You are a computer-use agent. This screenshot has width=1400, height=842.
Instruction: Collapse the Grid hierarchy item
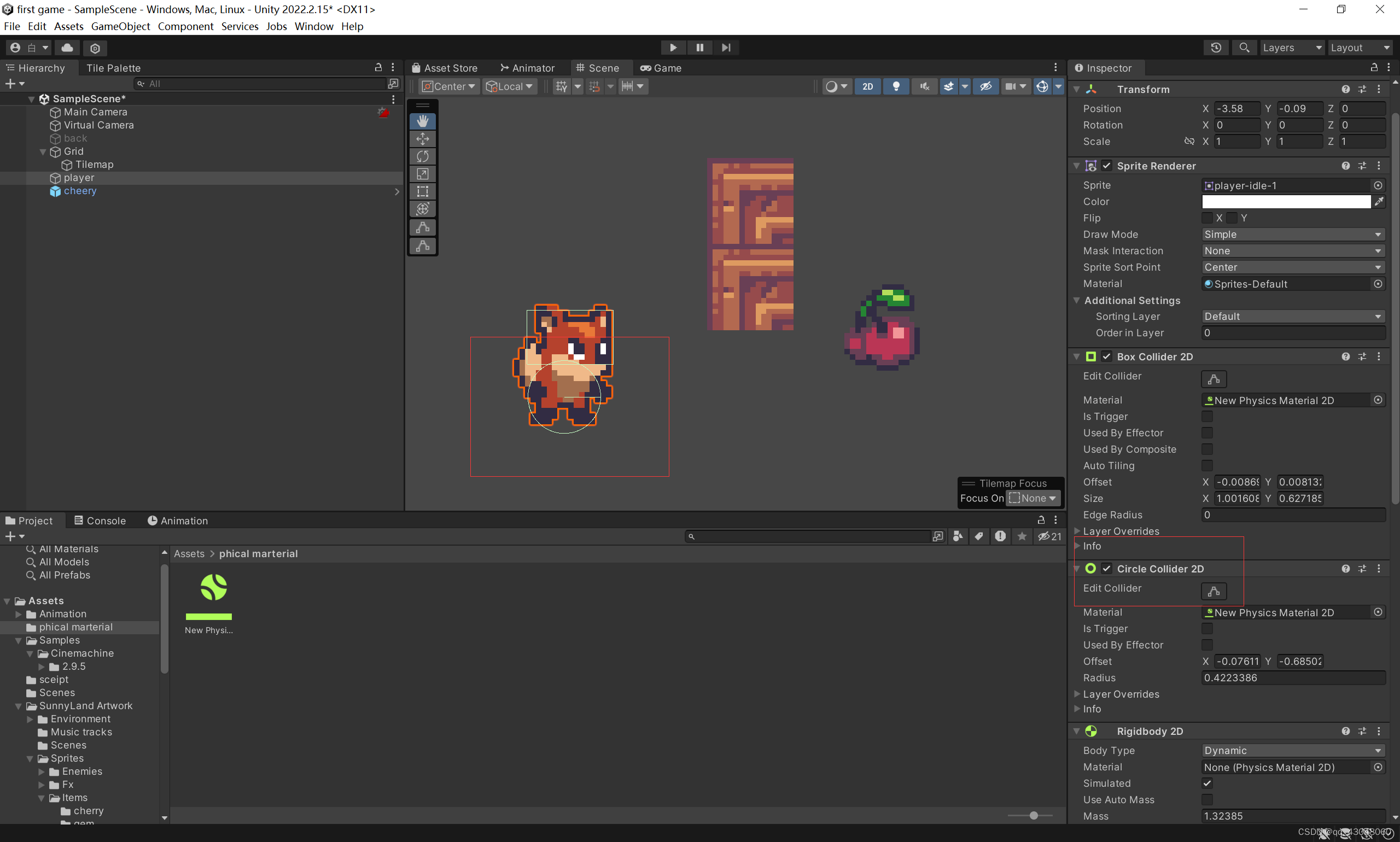pos(43,151)
